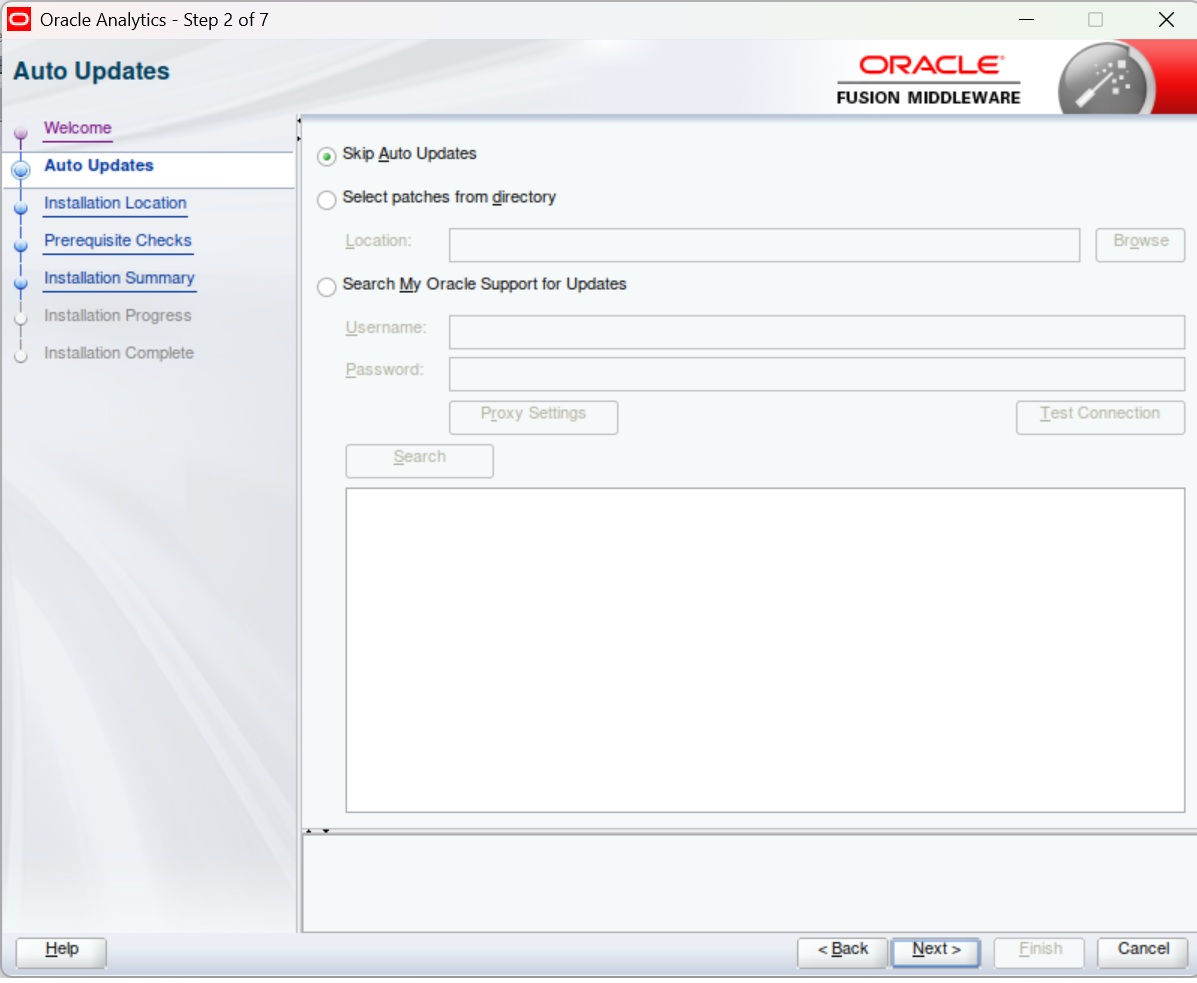Click the Installation Complete step bullet
This screenshot has height=983, width=1197.
pyautogui.click(x=21, y=357)
